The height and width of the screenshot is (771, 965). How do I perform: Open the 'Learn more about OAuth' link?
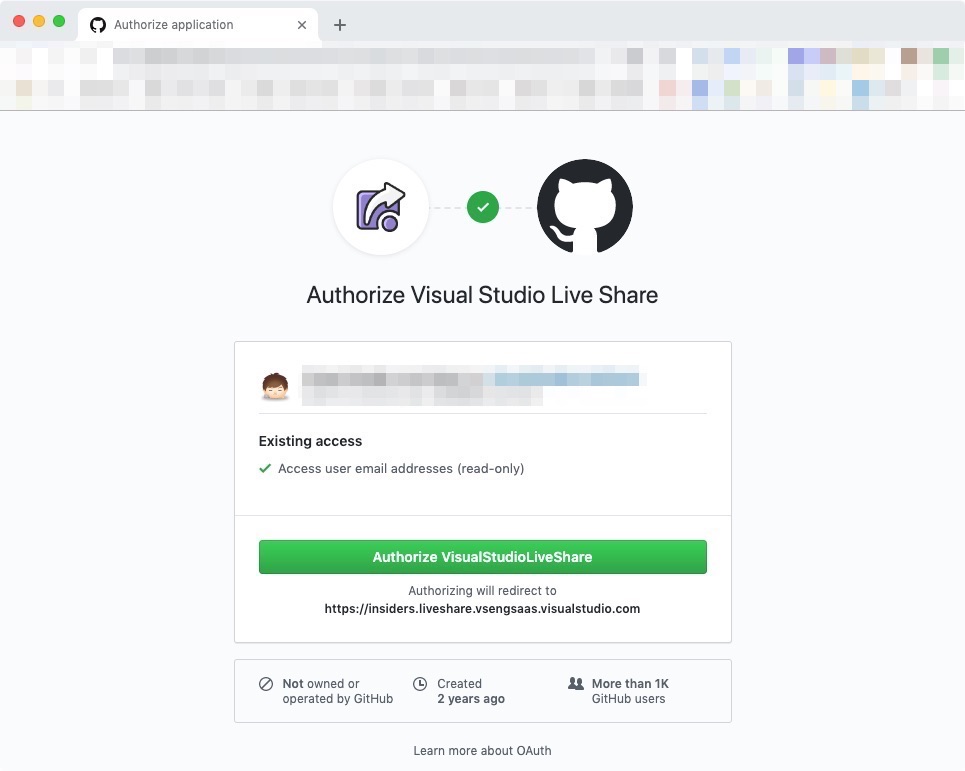click(x=482, y=751)
